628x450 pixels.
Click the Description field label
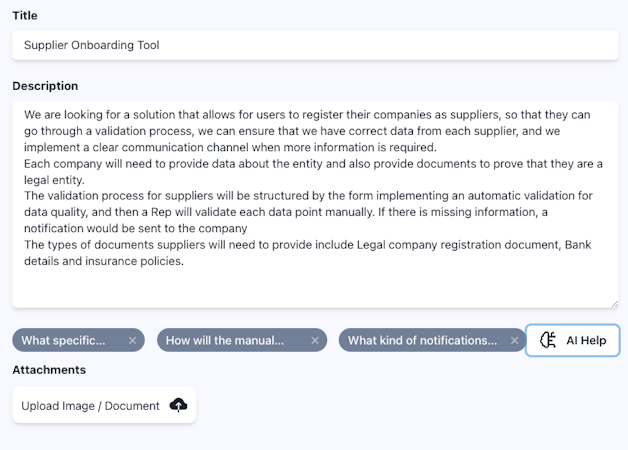(x=45, y=86)
